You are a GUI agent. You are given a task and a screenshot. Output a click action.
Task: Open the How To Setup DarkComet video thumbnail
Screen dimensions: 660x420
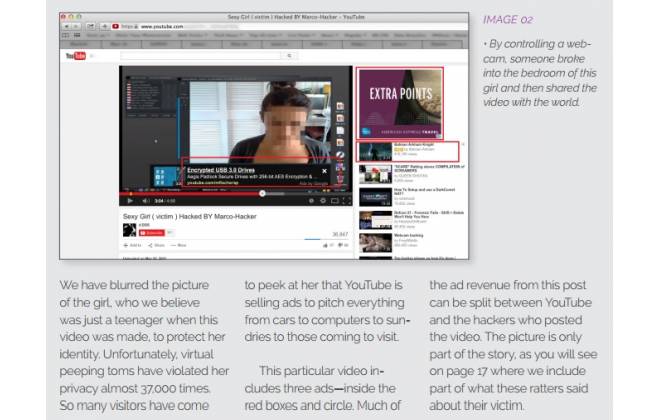point(375,197)
